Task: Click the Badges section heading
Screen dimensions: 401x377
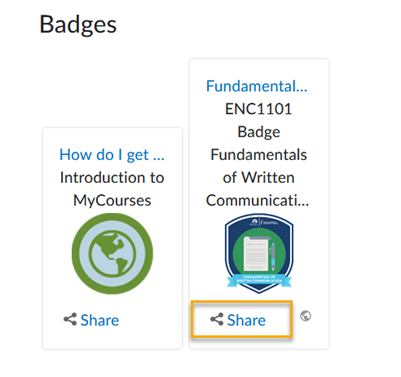Action: click(78, 25)
